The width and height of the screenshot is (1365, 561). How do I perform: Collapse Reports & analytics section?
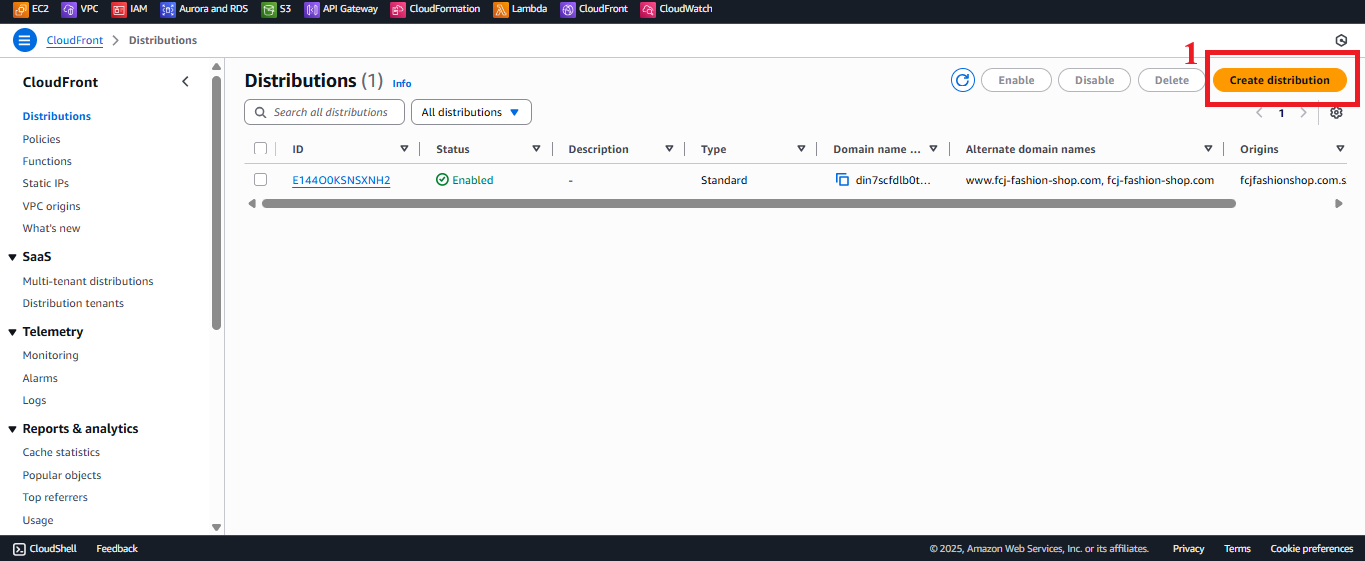click(x=12, y=429)
